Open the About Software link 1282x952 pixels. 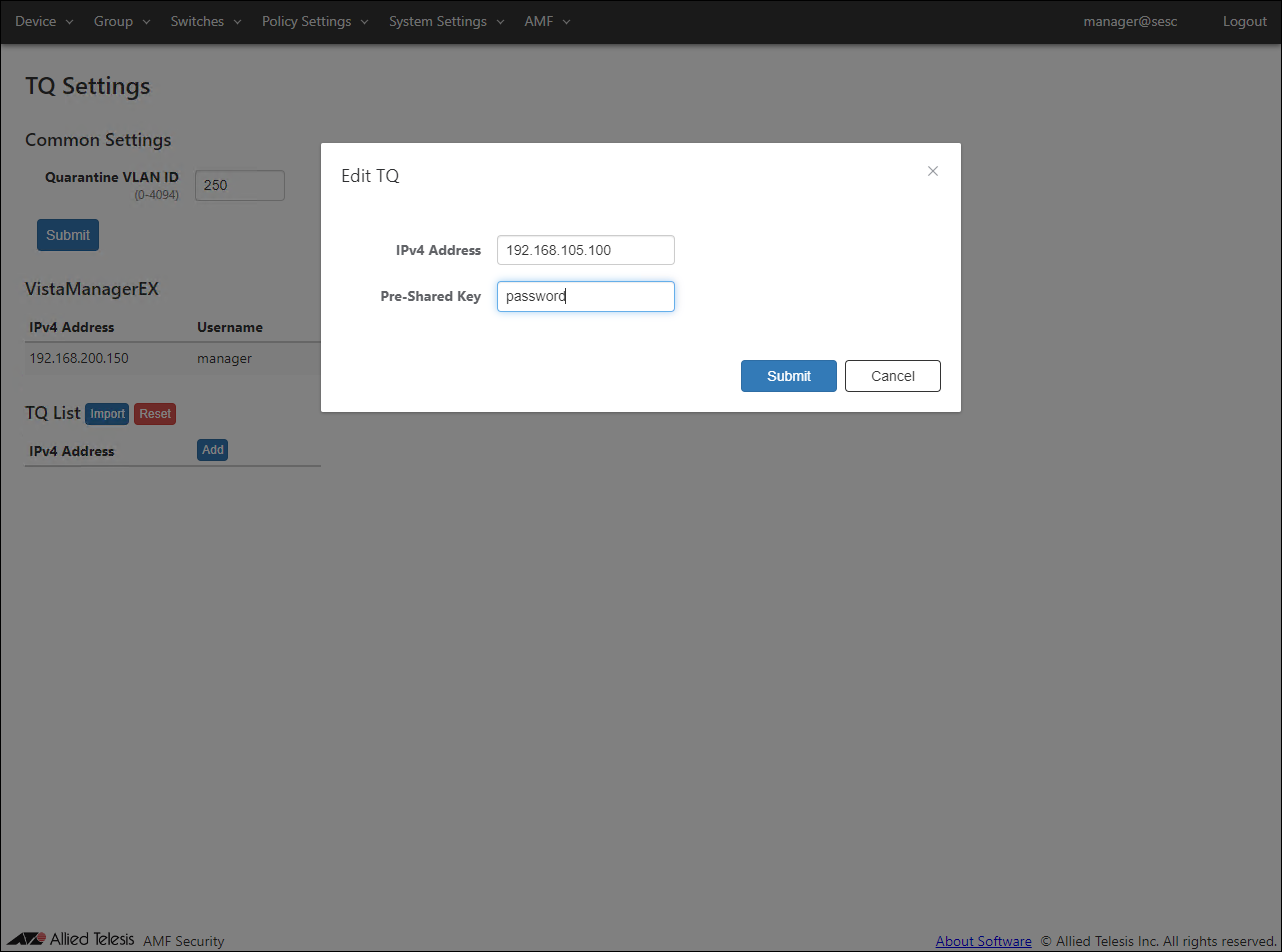(983, 941)
